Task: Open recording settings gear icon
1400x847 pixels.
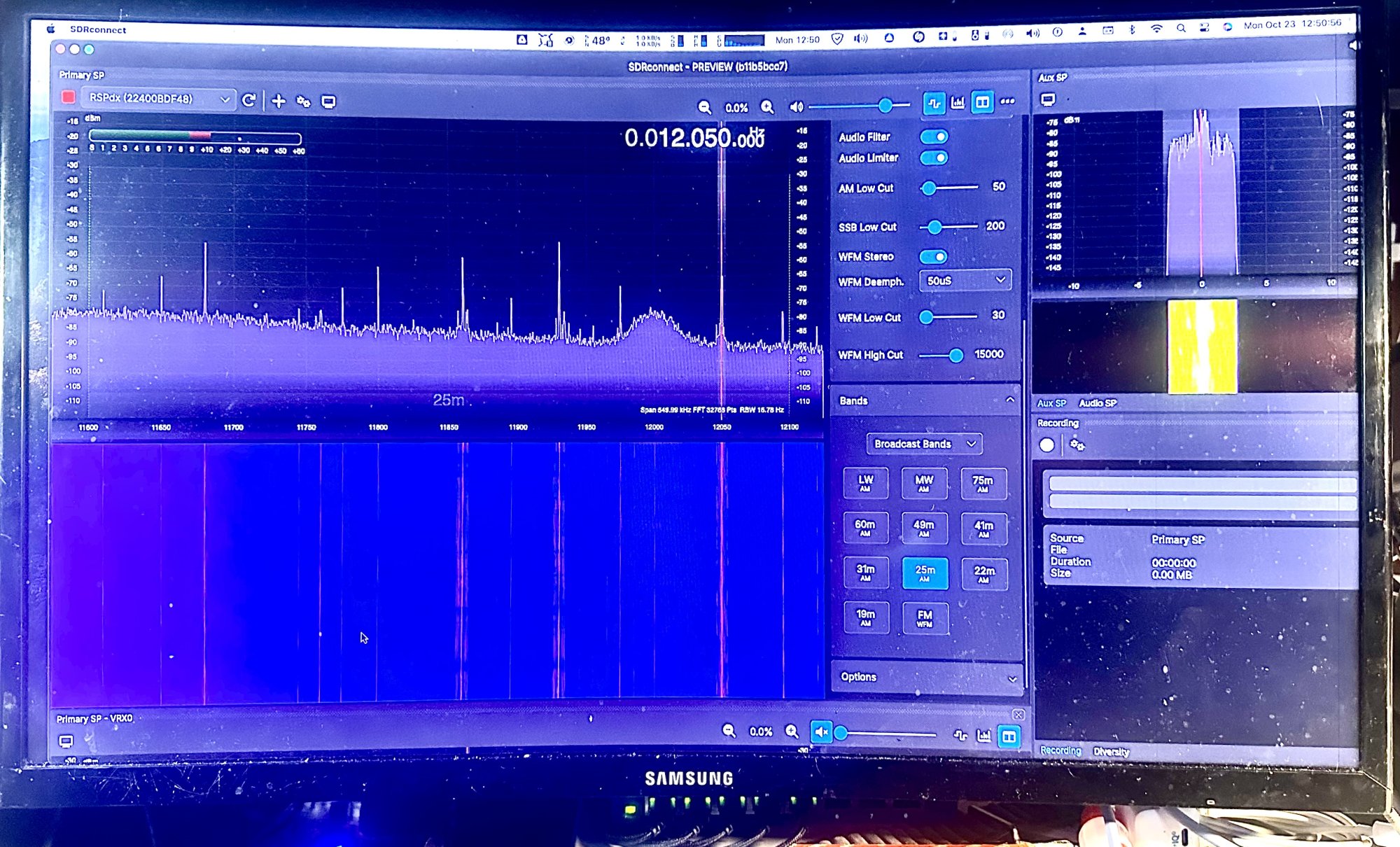Action: click(x=1077, y=445)
